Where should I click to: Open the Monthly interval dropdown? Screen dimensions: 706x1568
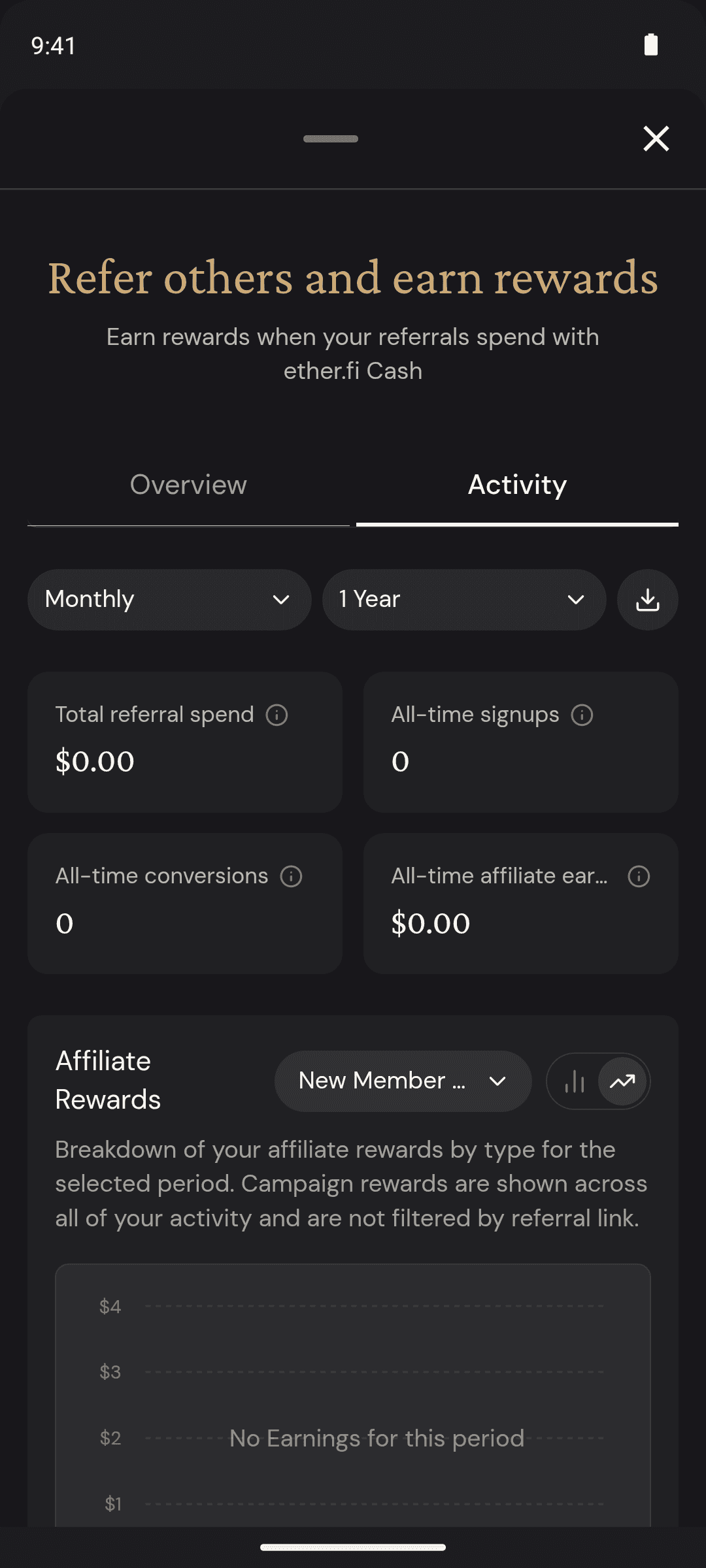point(169,600)
